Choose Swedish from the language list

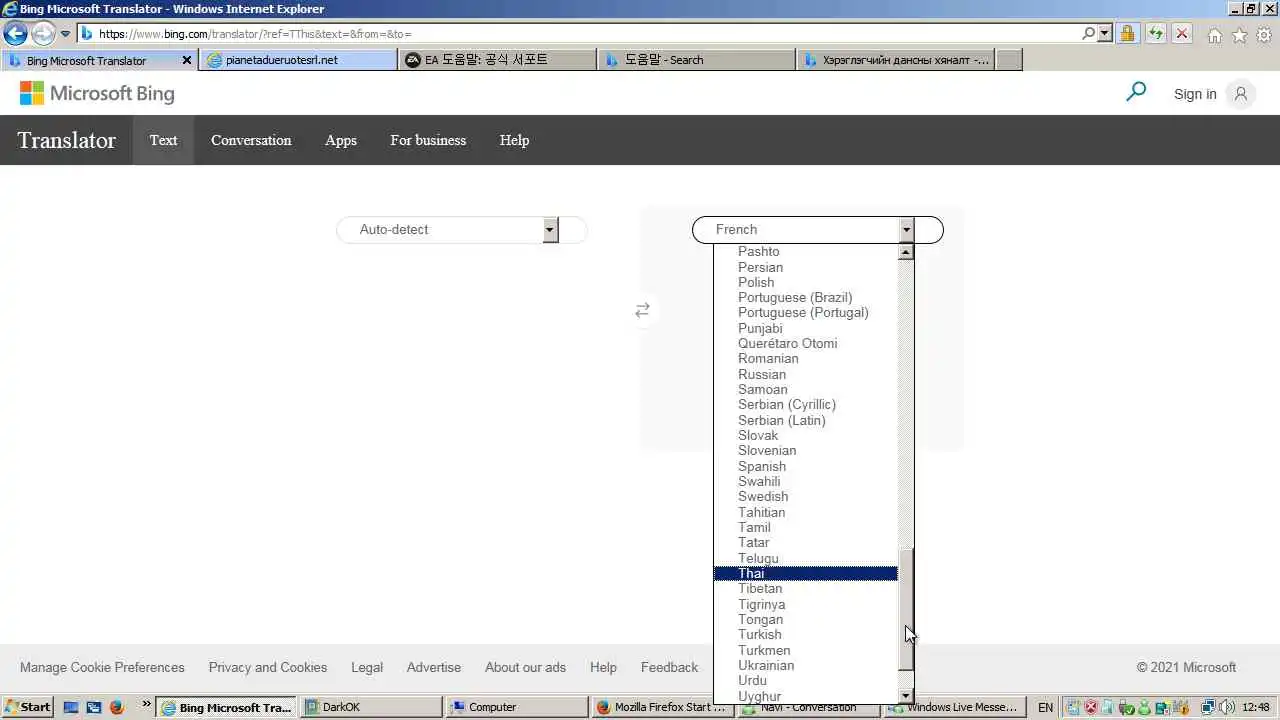tap(805, 497)
